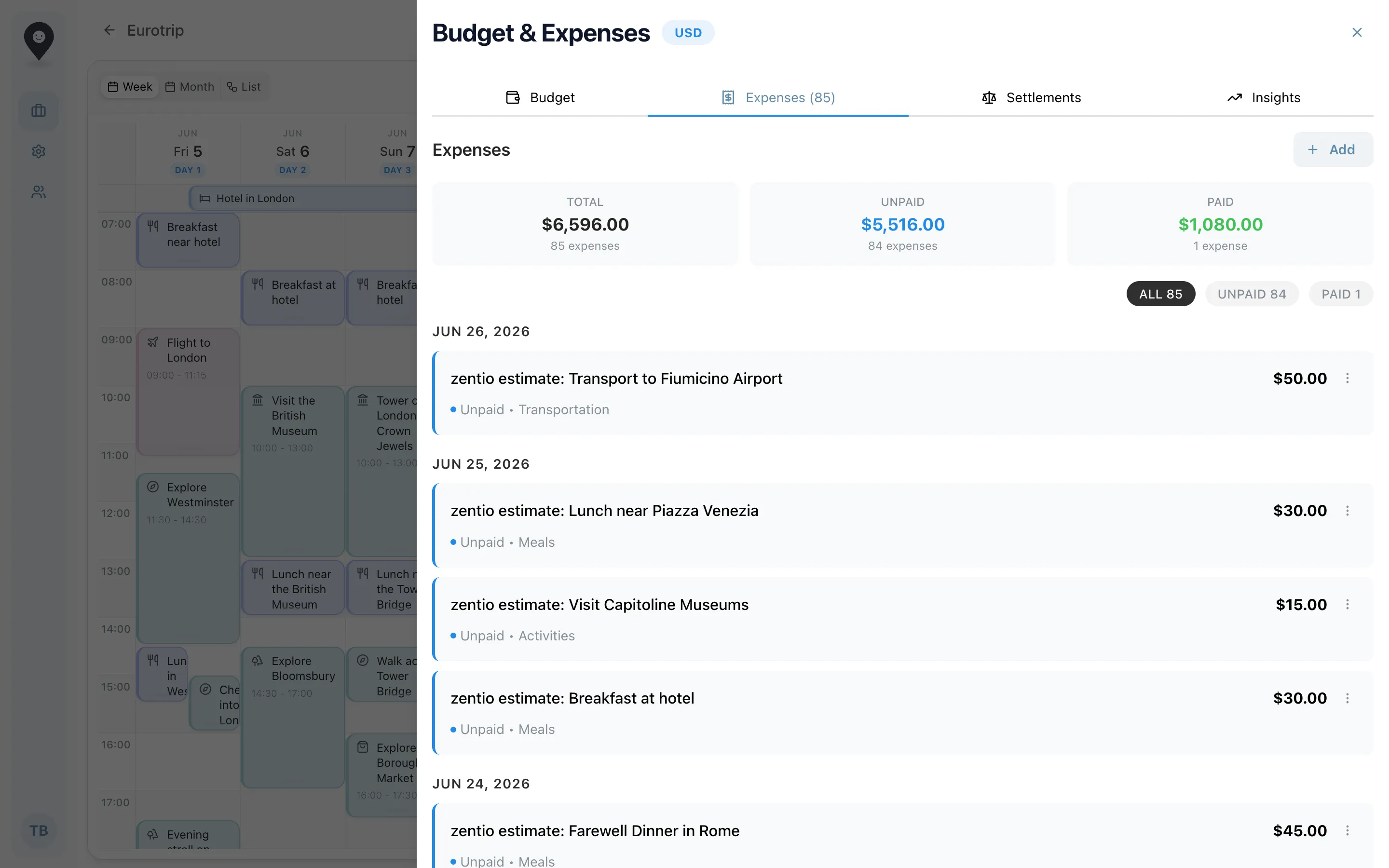
Task: Open options menu for Lunch near Piazza Venezia
Action: click(1348, 510)
